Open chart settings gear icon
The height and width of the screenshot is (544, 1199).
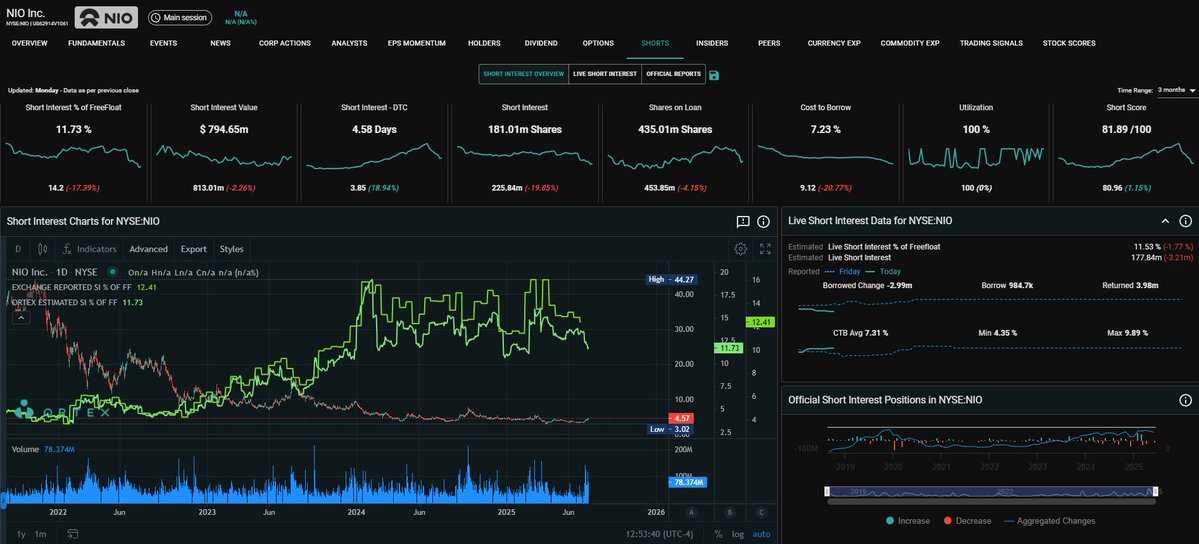(x=740, y=249)
